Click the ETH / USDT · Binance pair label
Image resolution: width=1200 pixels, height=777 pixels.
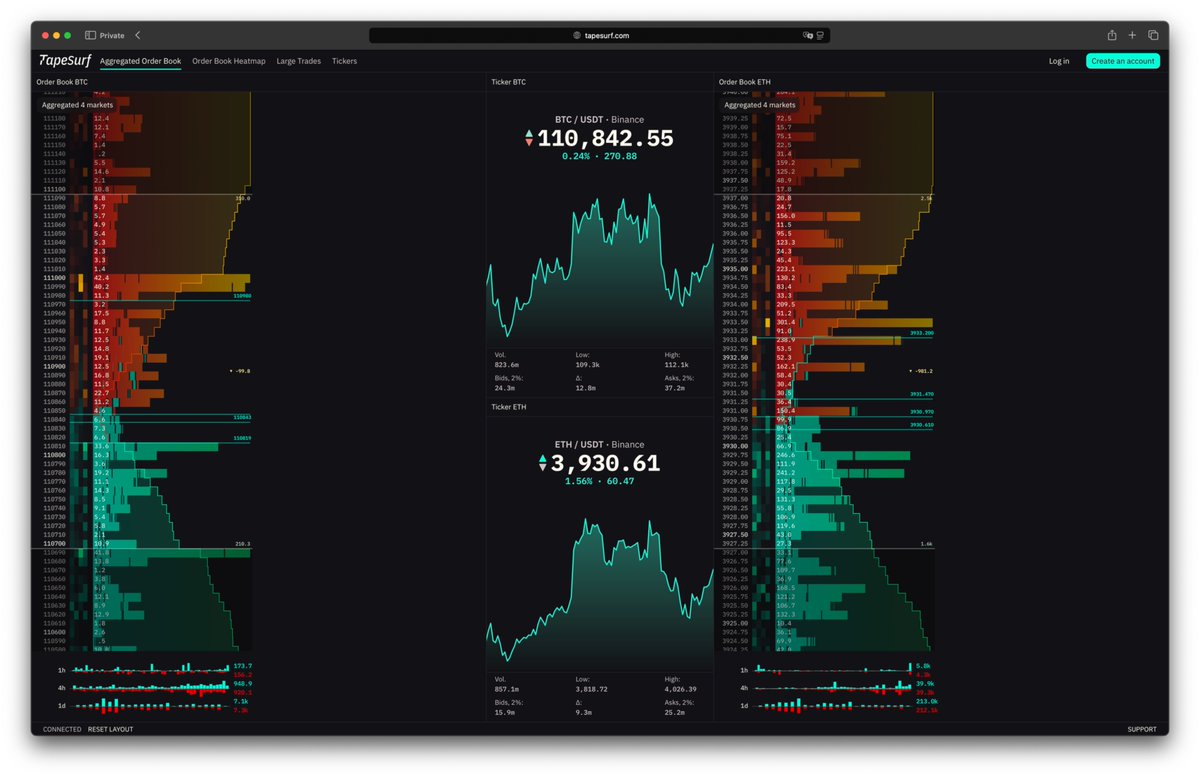(x=600, y=444)
